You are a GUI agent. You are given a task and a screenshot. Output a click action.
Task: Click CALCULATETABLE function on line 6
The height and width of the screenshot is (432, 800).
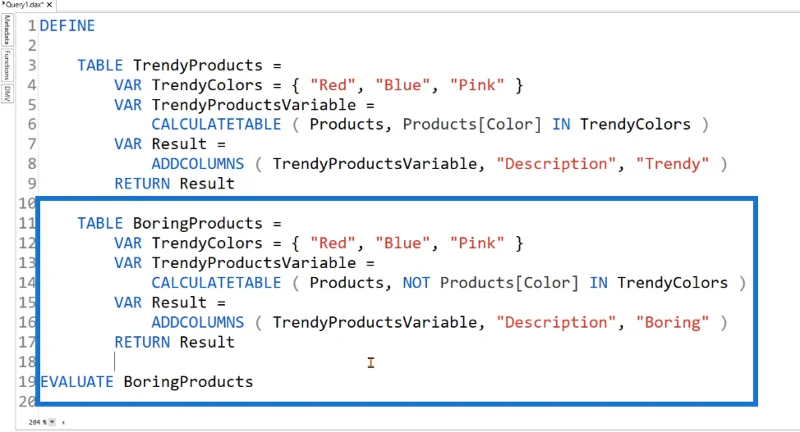216,124
